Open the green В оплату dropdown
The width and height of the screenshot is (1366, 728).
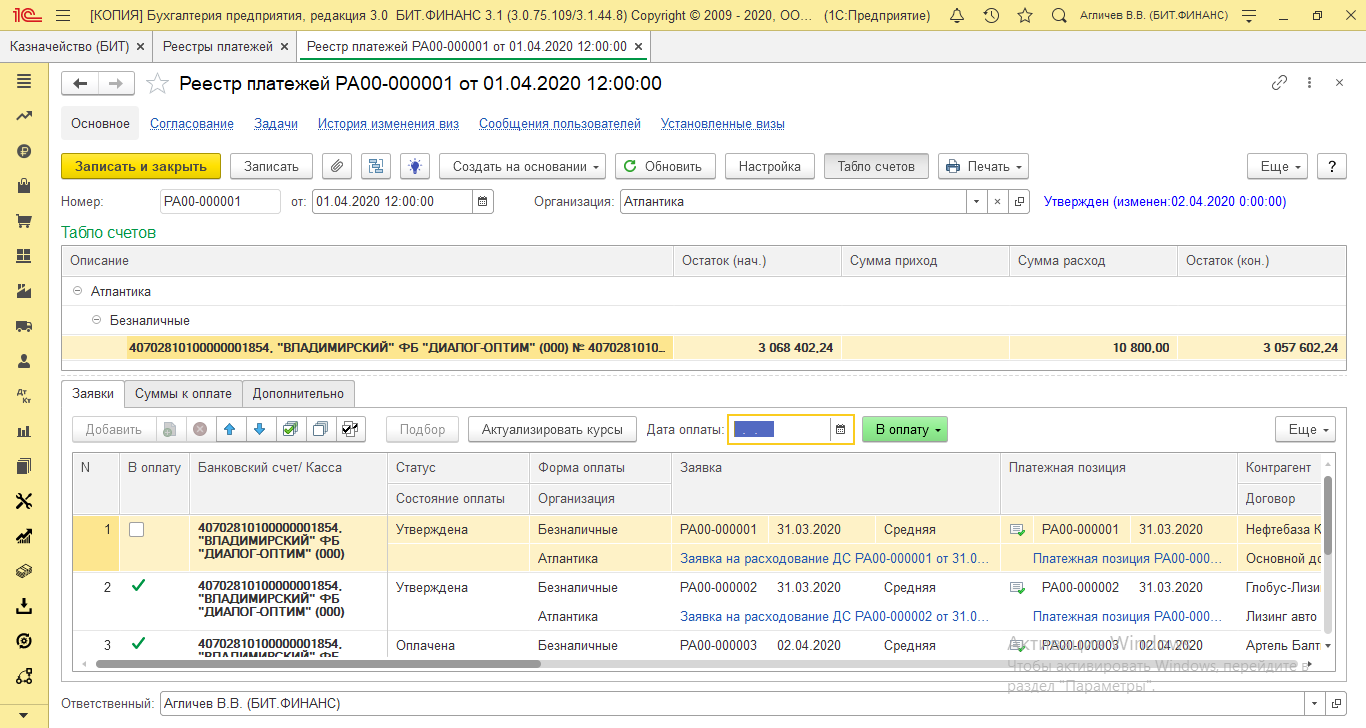[904, 429]
